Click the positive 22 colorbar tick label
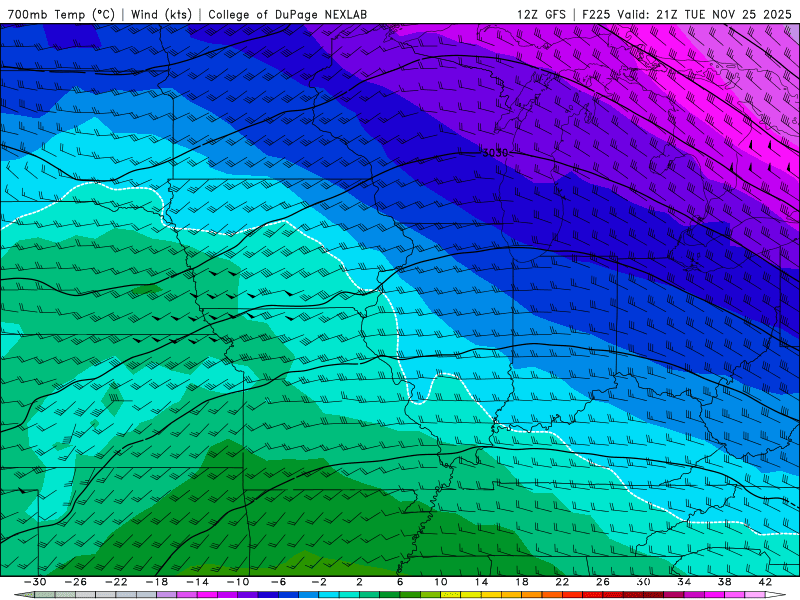Viewport: 800px width, 600px height. click(x=562, y=582)
